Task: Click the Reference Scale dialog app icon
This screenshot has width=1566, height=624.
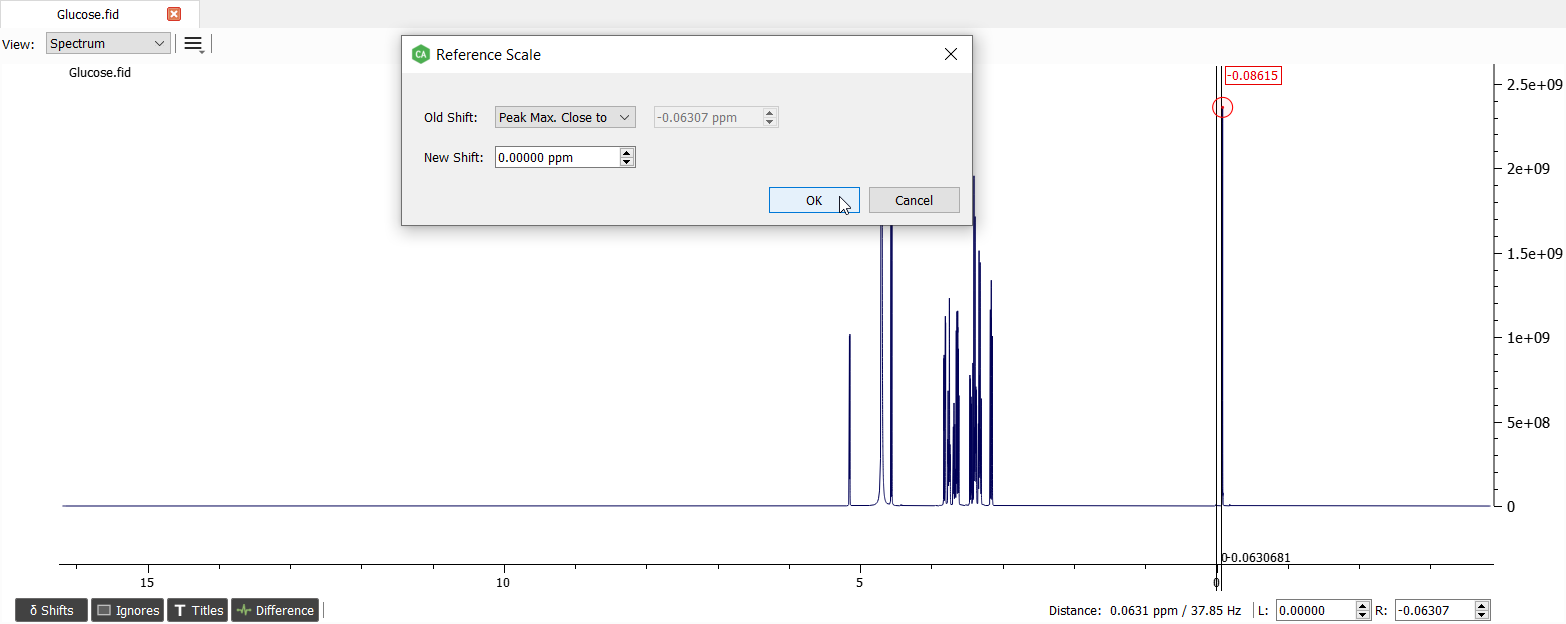Action: [421, 55]
